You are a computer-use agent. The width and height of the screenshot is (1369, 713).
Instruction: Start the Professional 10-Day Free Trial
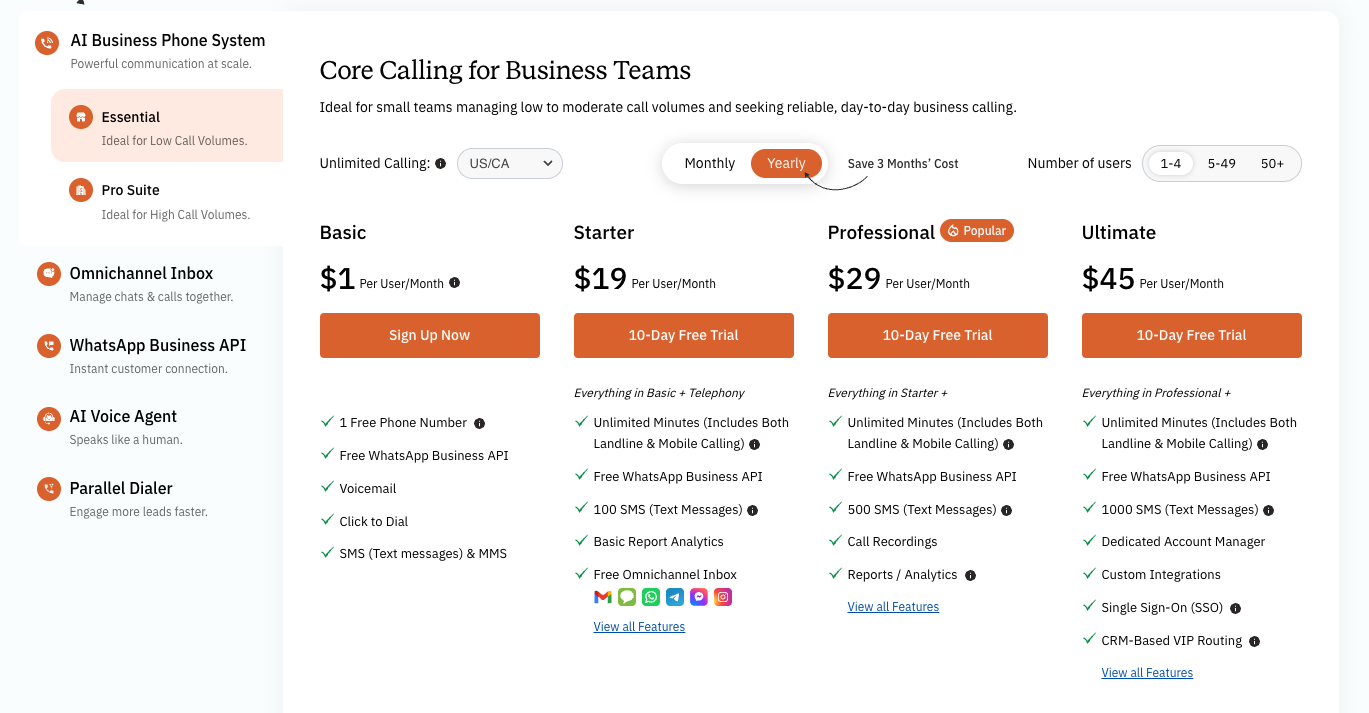coord(937,336)
